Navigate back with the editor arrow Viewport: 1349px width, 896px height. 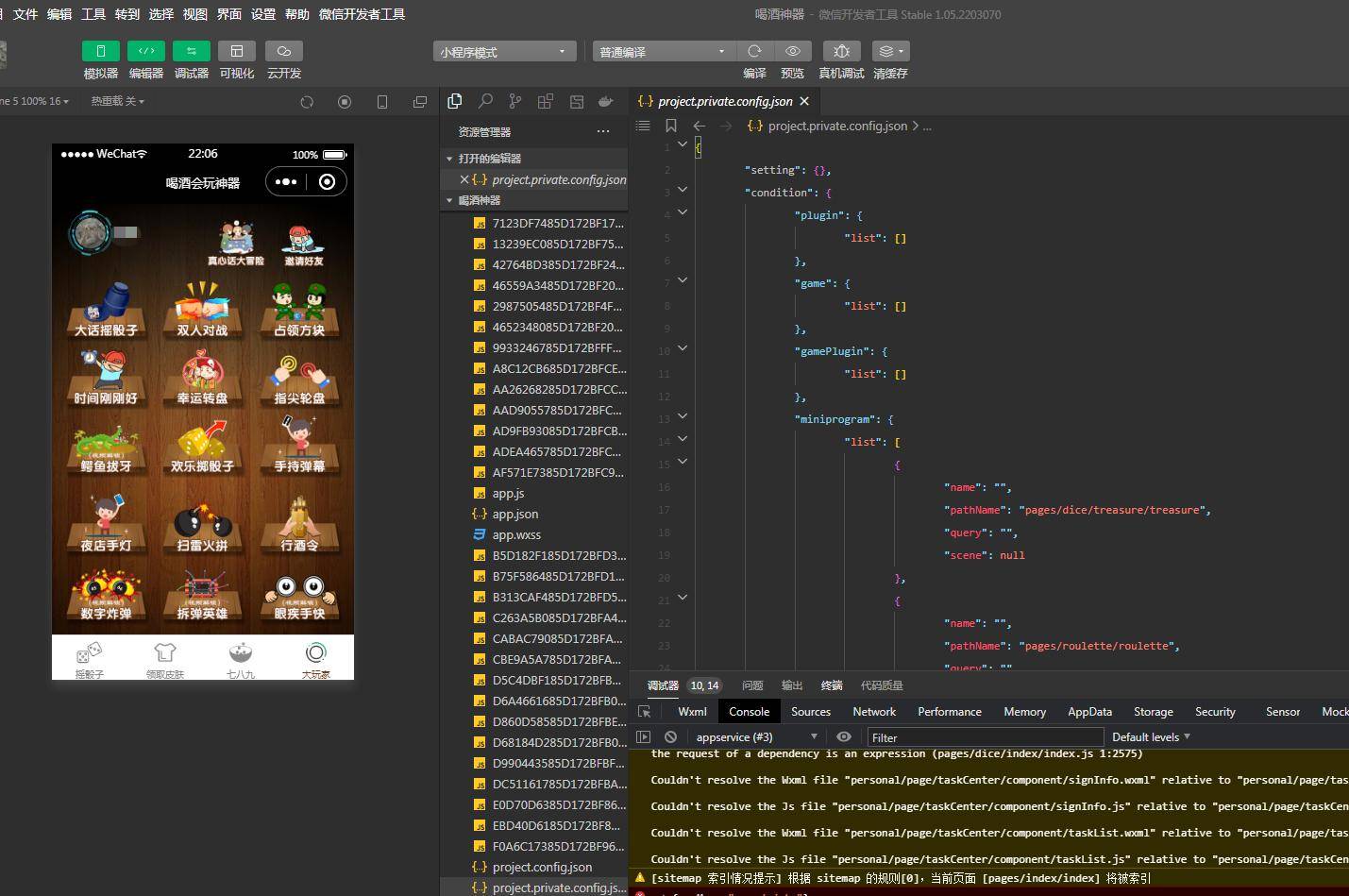700,126
